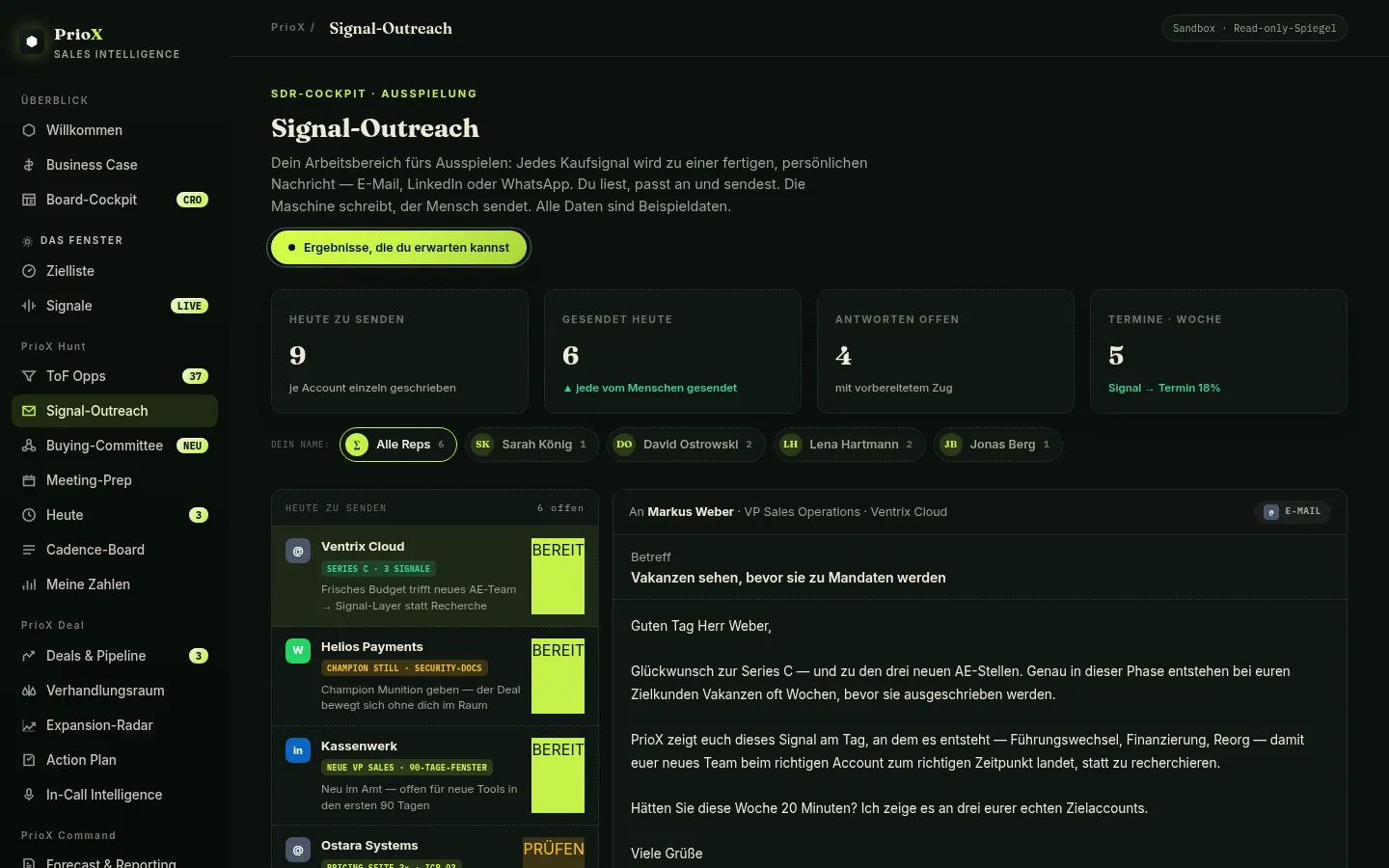Click 'Neu im Amt' description under Kassenwerk
The image size is (1389, 868).
(420, 797)
